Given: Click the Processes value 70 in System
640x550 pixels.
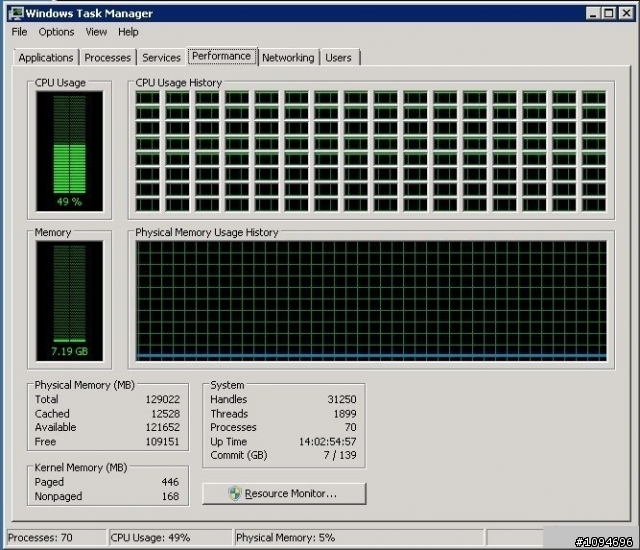Looking at the screenshot, I should (x=351, y=427).
